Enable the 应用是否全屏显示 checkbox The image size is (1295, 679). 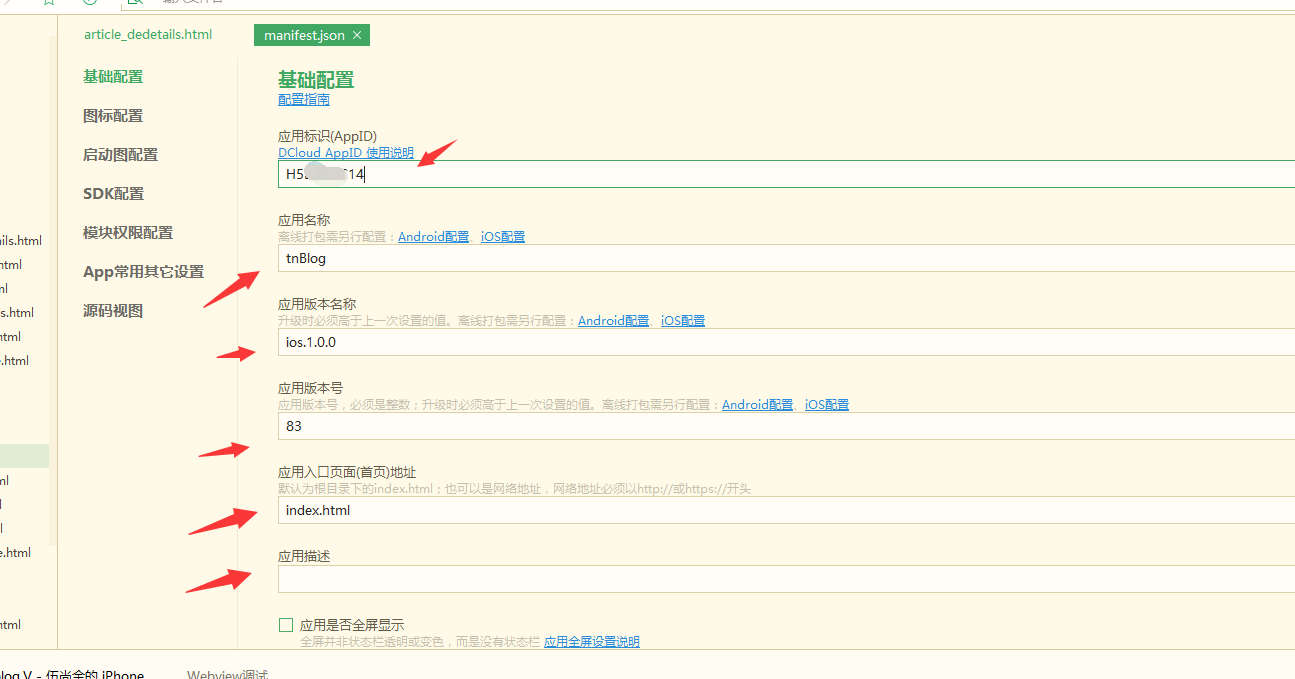coord(286,625)
